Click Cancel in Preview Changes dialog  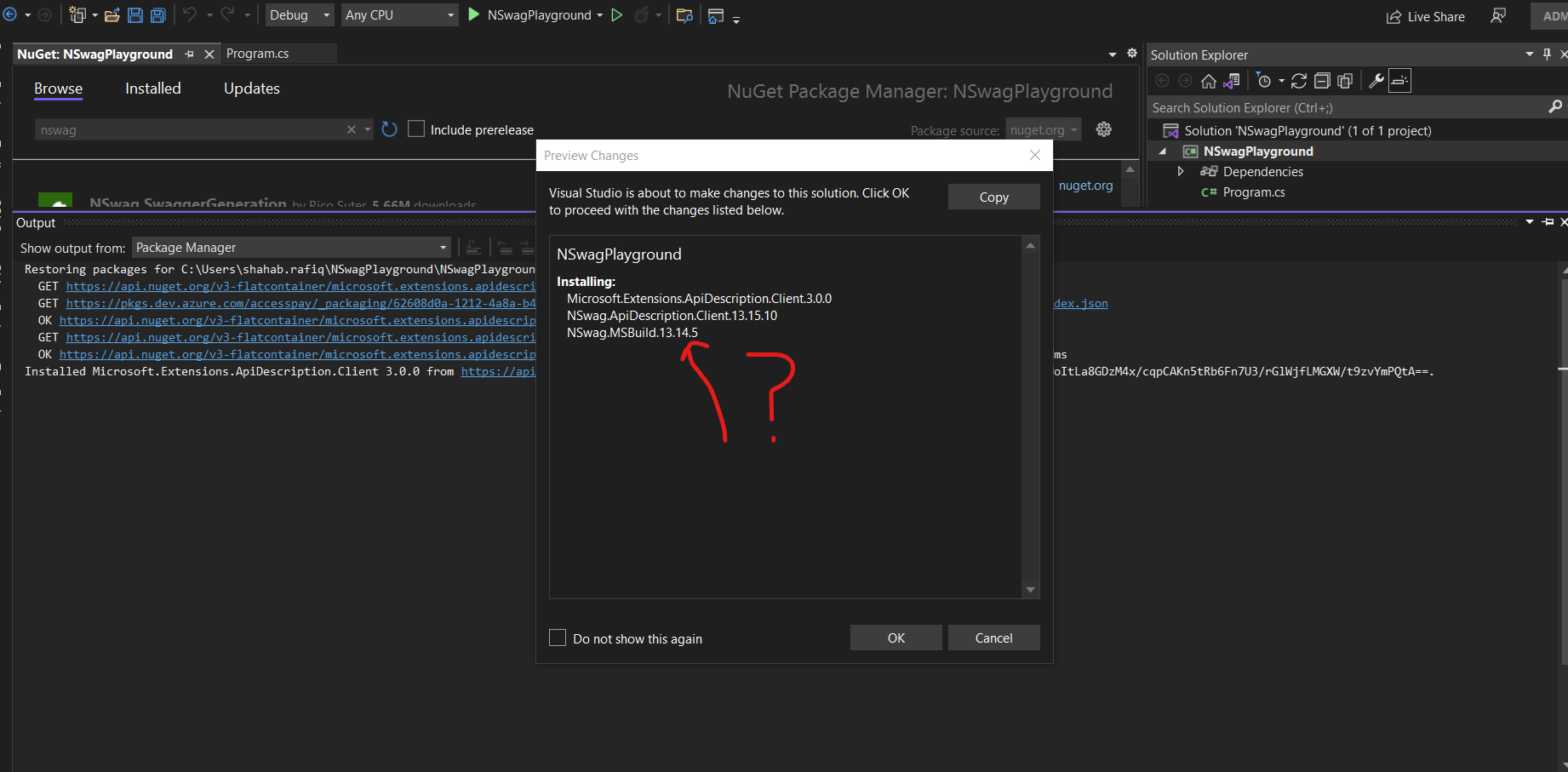click(994, 638)
